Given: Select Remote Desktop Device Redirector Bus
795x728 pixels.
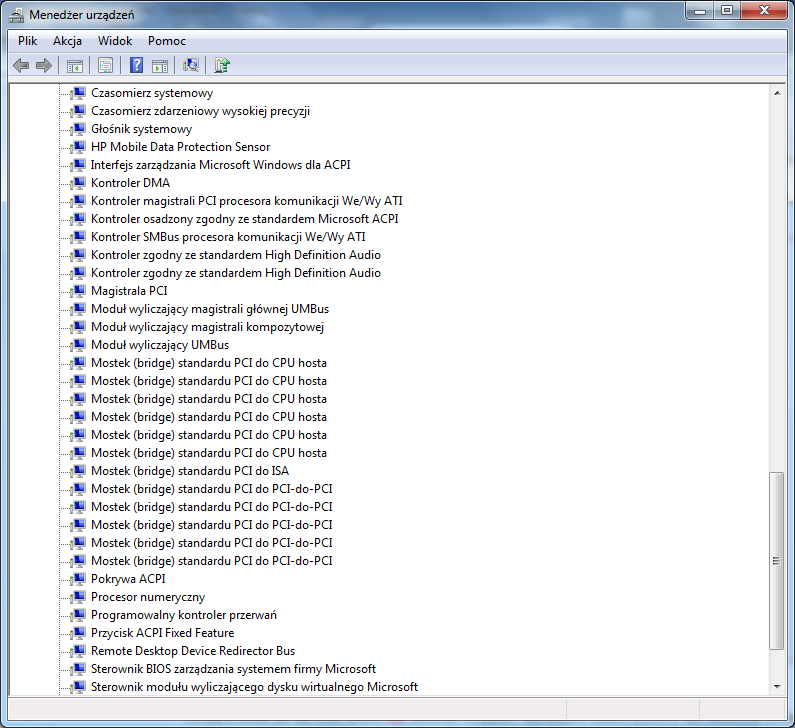Looking at the screenshot, I should click(x=193, y=651).
